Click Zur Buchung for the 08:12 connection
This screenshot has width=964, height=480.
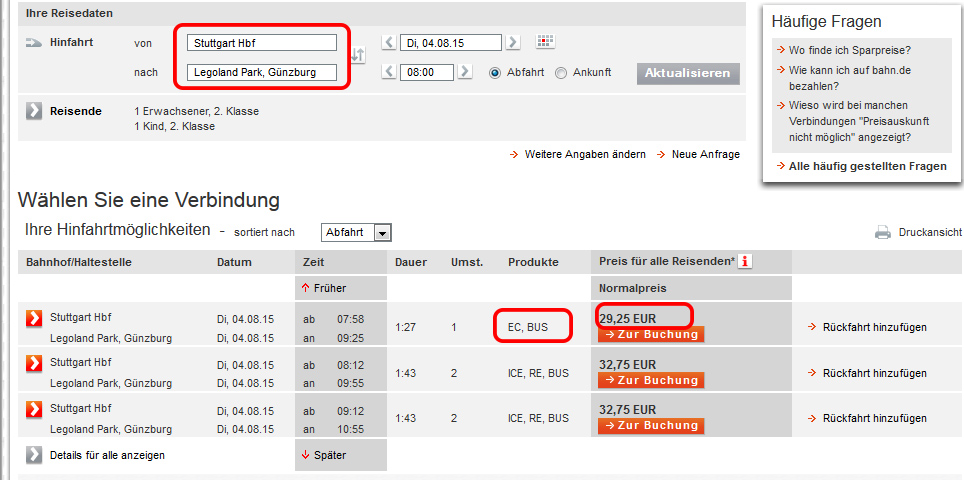(650, 380)
